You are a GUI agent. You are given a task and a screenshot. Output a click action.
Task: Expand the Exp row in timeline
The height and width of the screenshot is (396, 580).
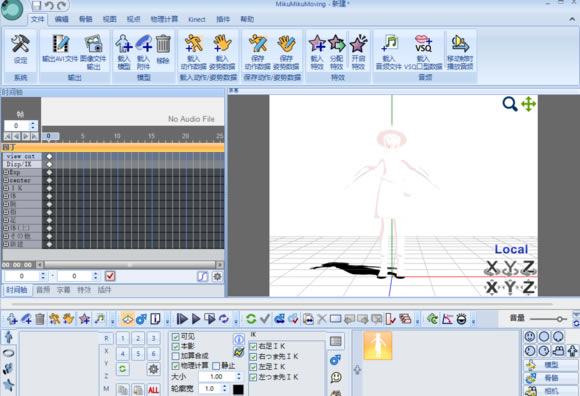[x=6, y=172]
